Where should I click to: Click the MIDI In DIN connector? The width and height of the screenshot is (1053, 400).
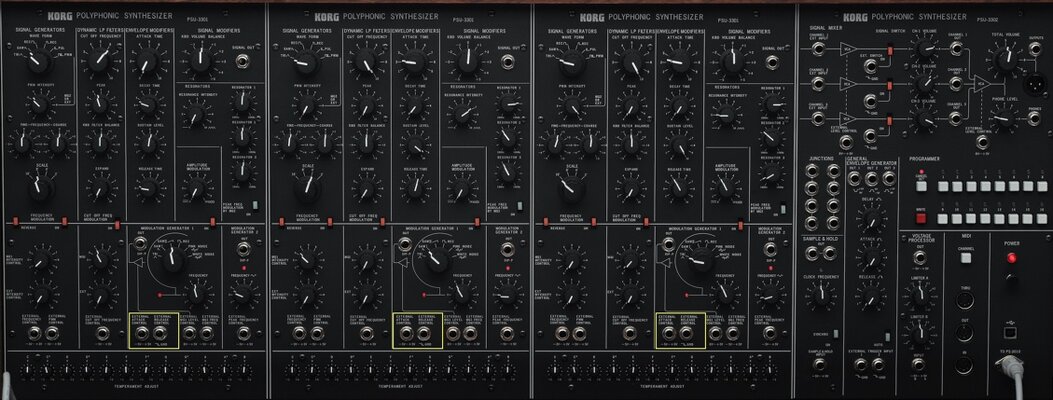[964, 364]
